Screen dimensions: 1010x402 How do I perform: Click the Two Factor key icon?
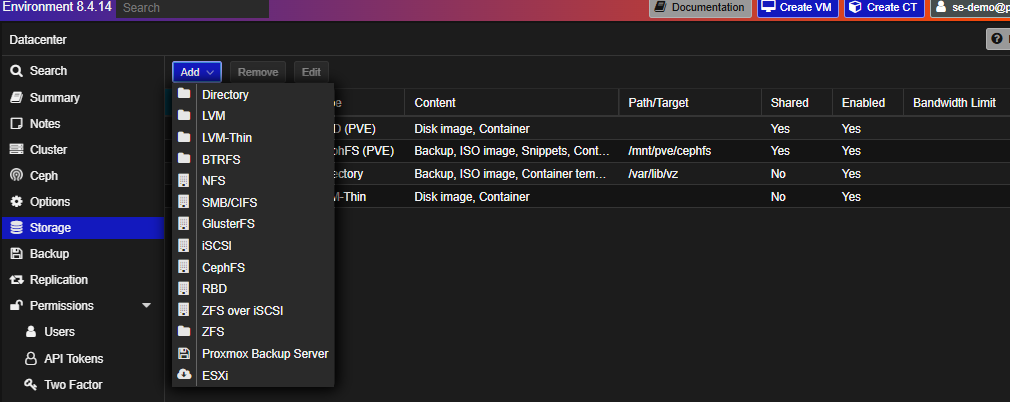coord(30,385)
